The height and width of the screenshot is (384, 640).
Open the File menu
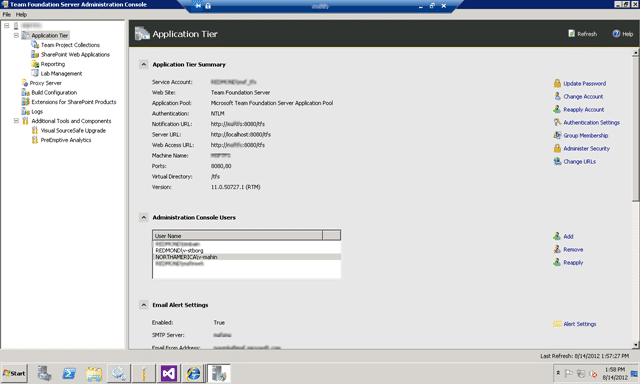tap(7, 14)
